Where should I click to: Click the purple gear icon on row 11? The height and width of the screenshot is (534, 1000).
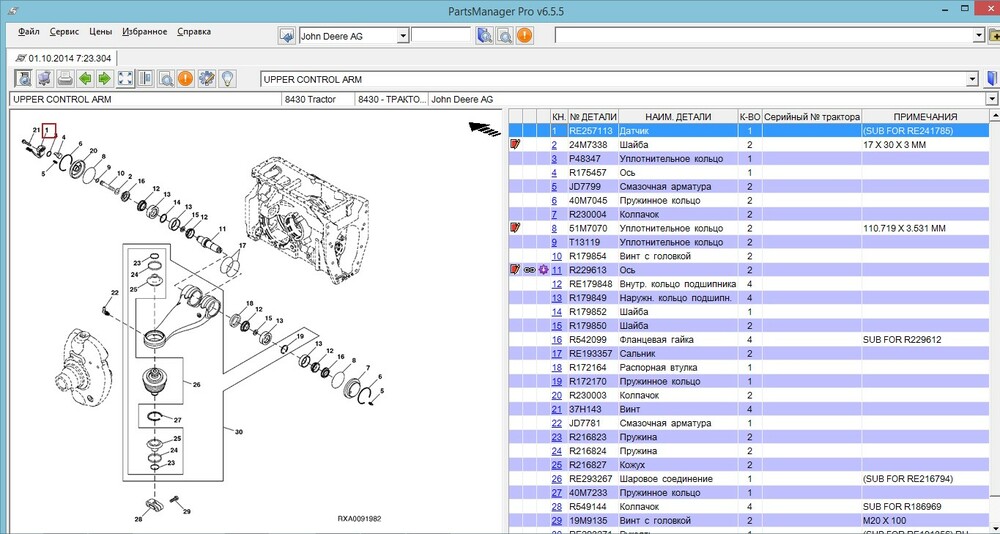(542, 270)
